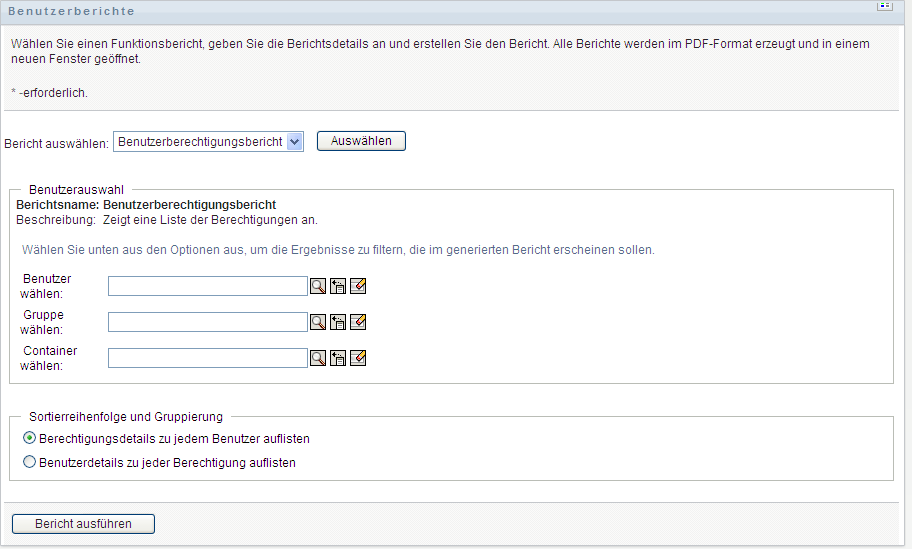Image resolution: width=912 pixels, height=549 pixels.
Task: Open the history list icon for Benutzer wählen
Action: click(x=338, y=286)
